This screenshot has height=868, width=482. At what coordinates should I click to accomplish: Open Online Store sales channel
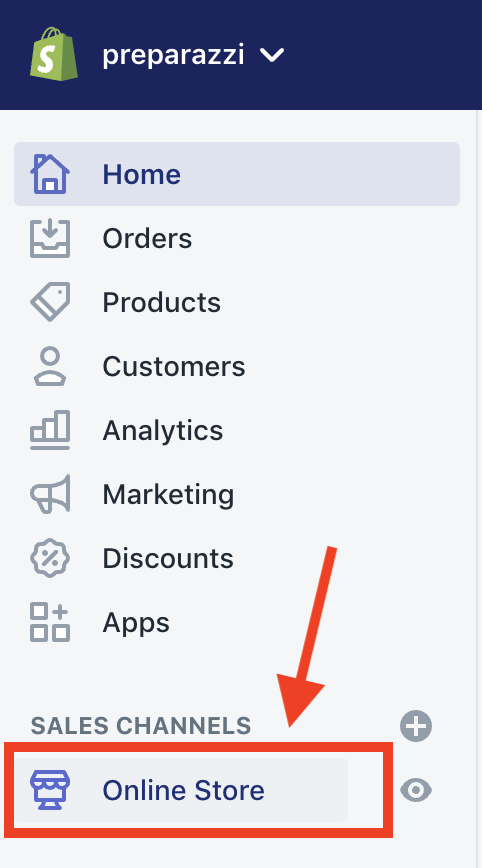tap(182, 790)
